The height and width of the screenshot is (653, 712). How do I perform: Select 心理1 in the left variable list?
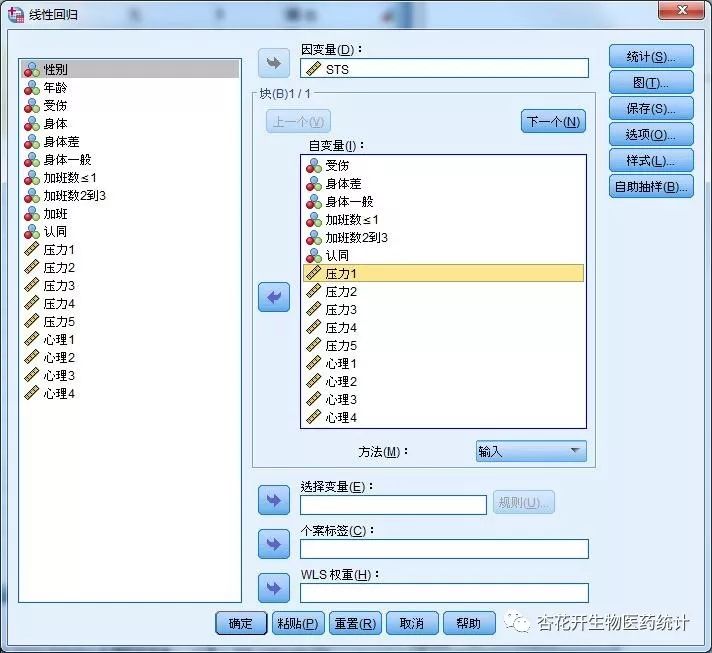pyautogui.click(x=130, y=340)
